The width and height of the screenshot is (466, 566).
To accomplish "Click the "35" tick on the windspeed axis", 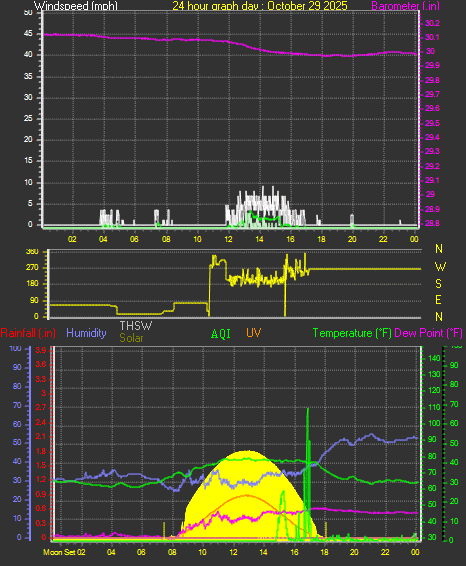I will pyautogui.click(x=28, y=76).
